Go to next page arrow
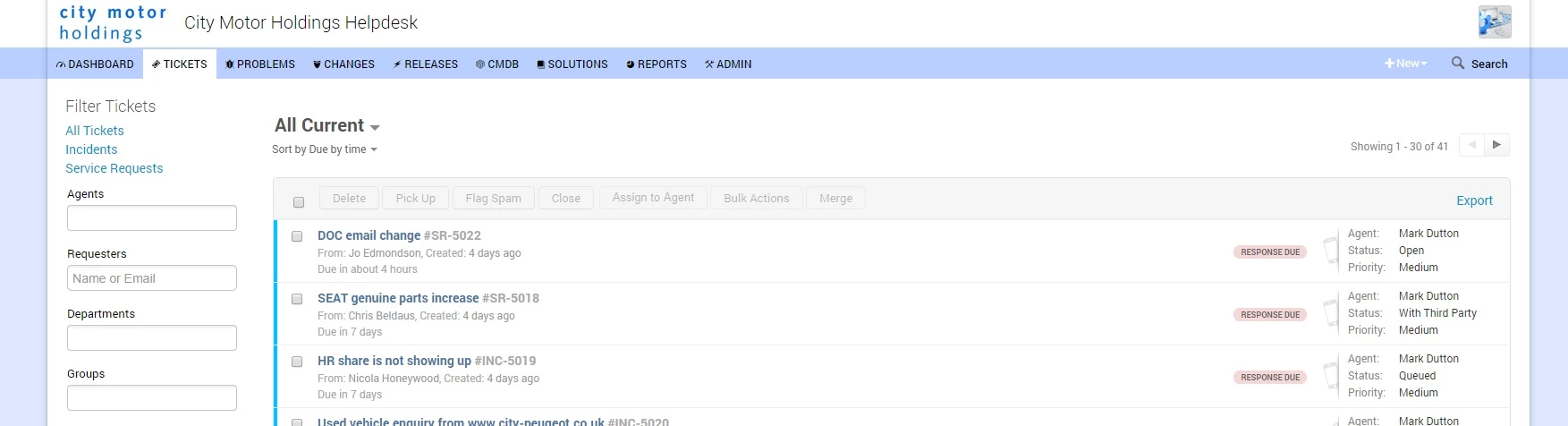1568x426 pixels. (1496, 144)
